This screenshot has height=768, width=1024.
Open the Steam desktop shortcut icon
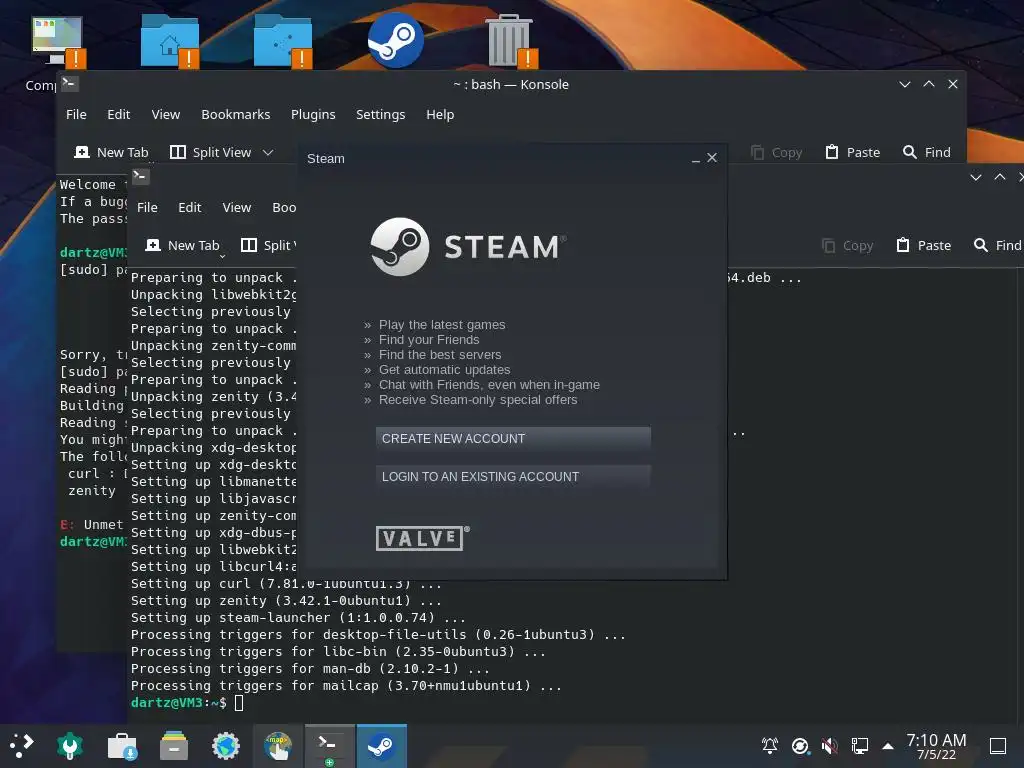coord(396,40)
